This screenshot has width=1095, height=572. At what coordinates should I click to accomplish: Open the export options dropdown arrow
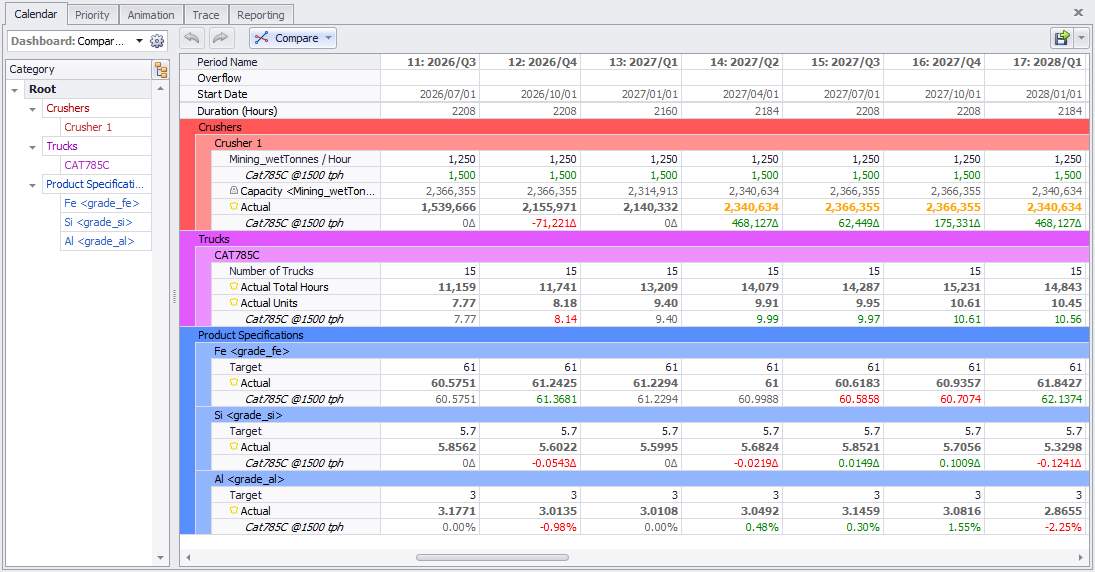[x=1083, y=38]
